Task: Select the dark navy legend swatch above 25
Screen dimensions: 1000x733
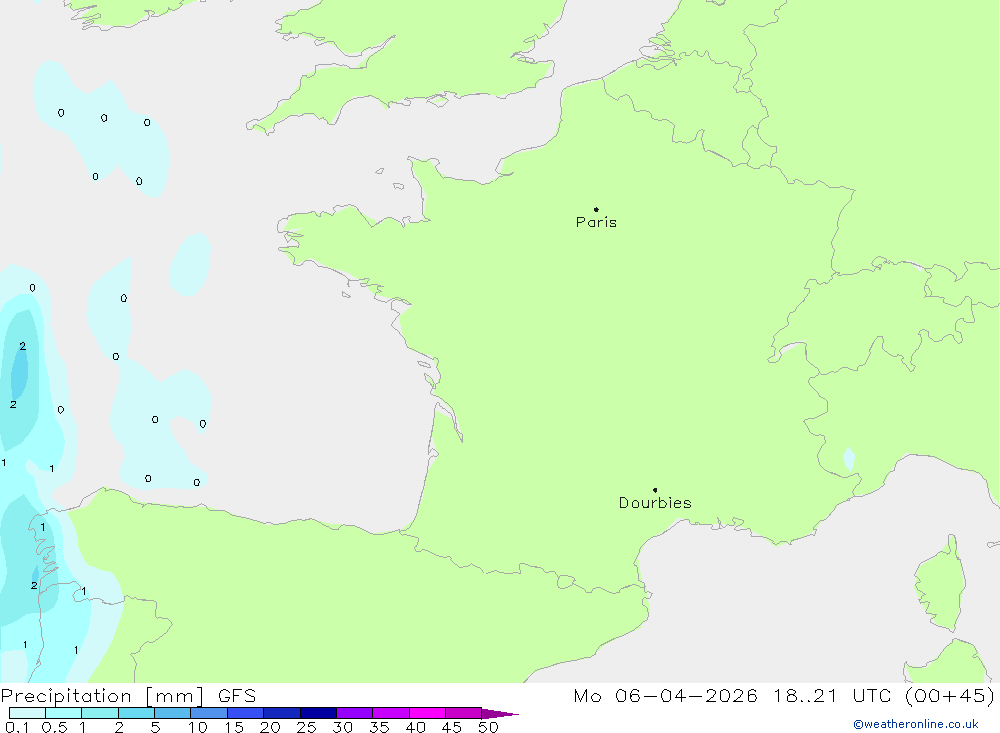Action: point(318,713)
